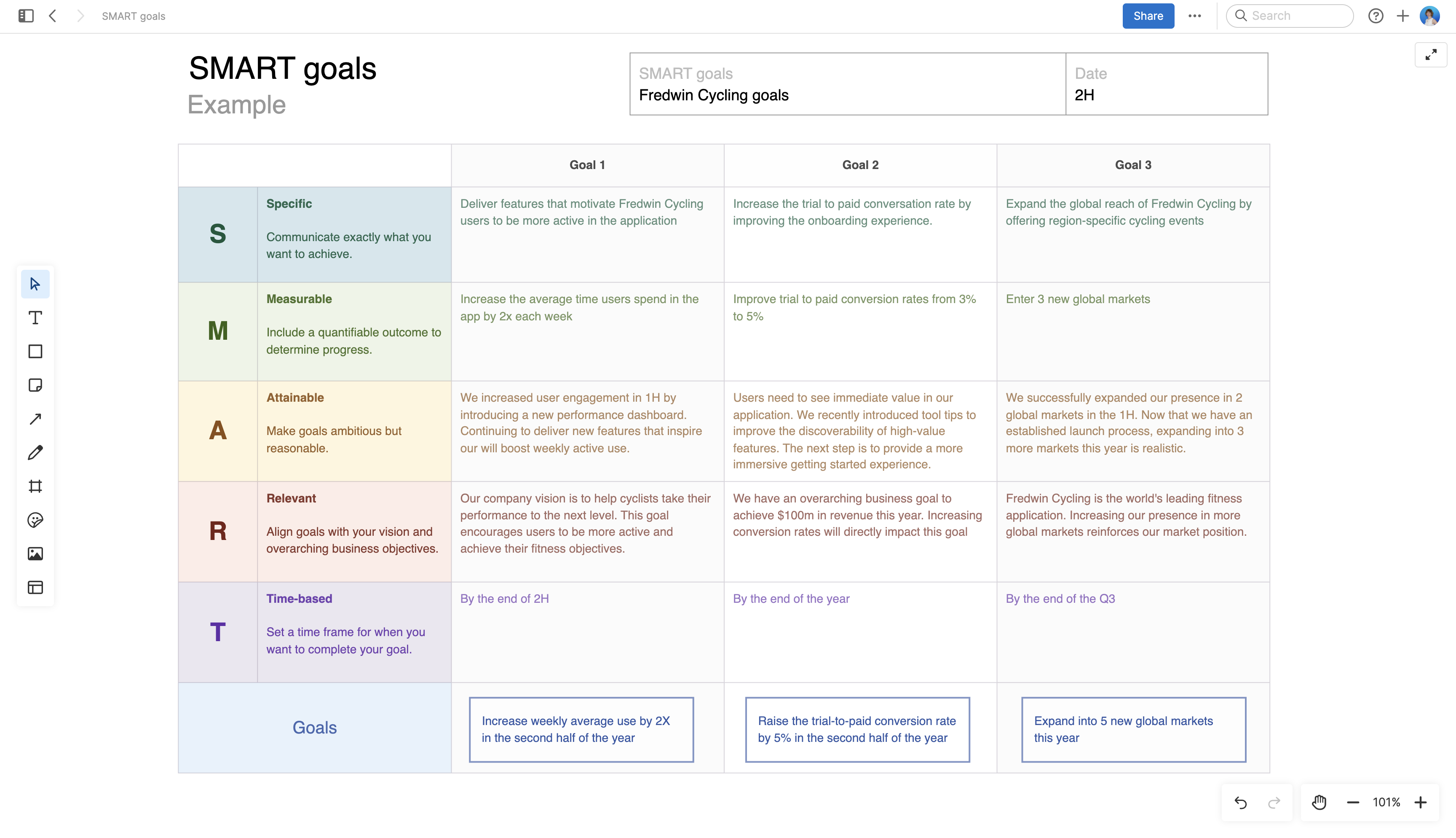The image size is (1456, 838).
Task: Toggle the left sidebar panel
Action: click(26, 16)
